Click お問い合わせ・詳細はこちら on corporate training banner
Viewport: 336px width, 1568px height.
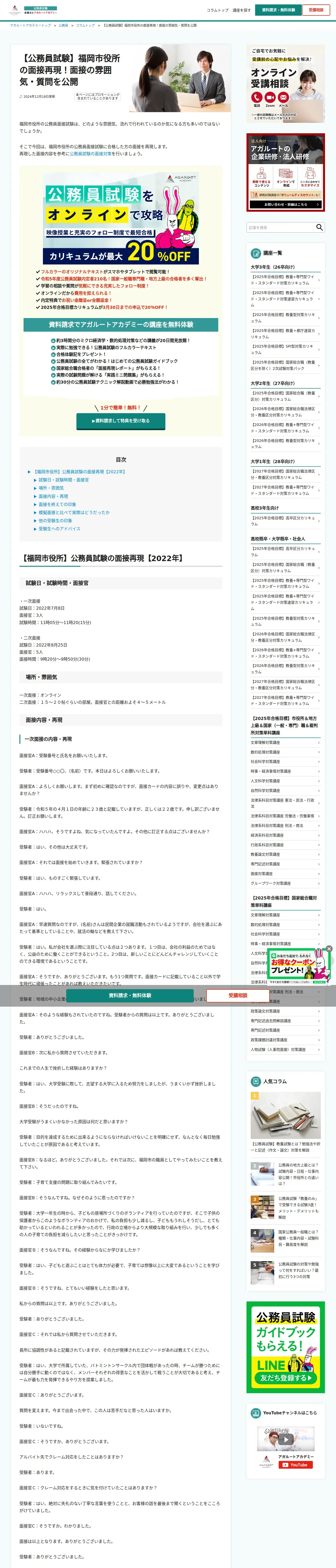pos(285,205)
